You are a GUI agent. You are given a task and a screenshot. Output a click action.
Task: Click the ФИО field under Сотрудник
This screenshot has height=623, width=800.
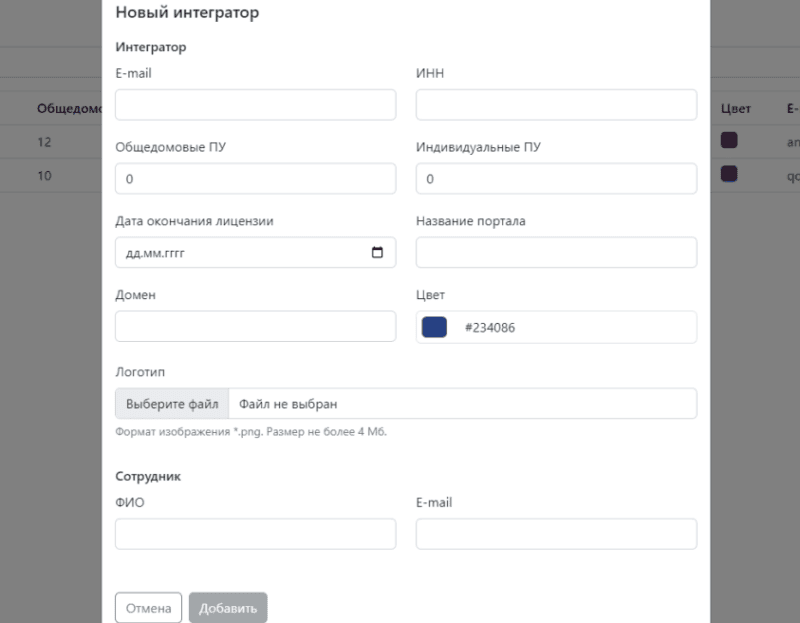coord(255,534)
